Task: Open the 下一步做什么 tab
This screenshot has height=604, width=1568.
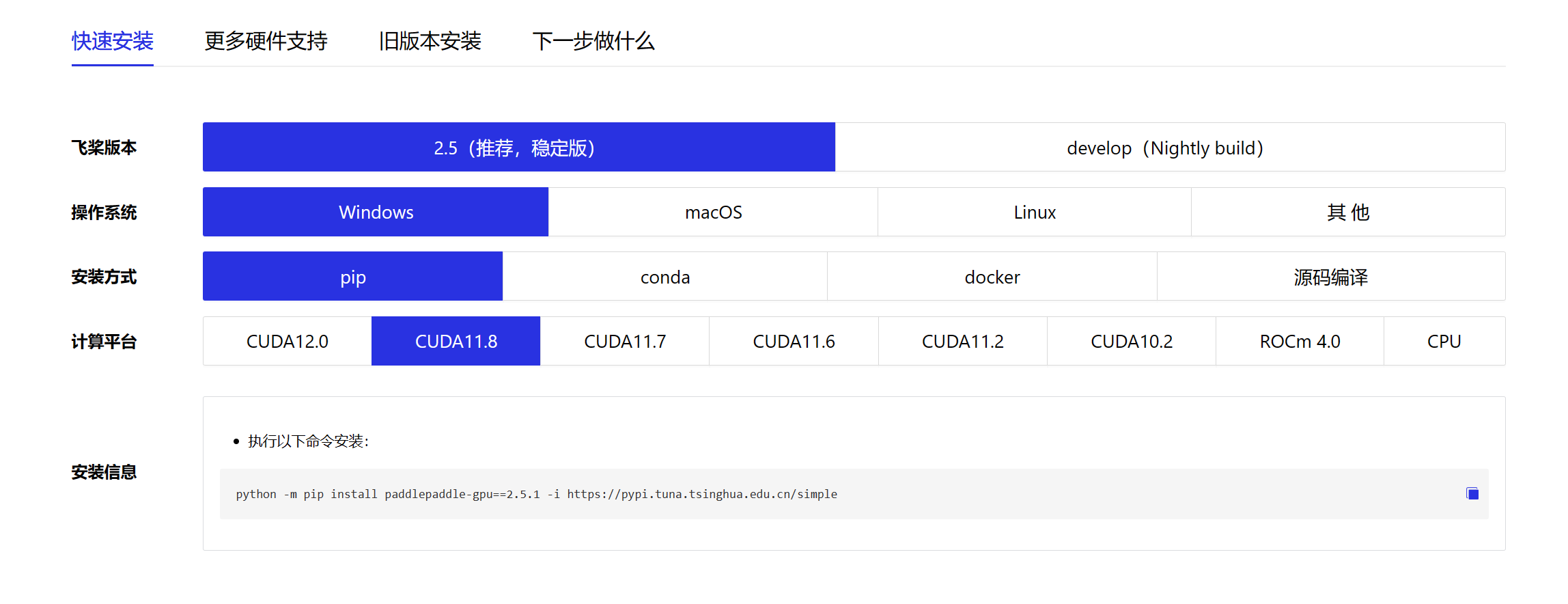Action: point(593,41)
